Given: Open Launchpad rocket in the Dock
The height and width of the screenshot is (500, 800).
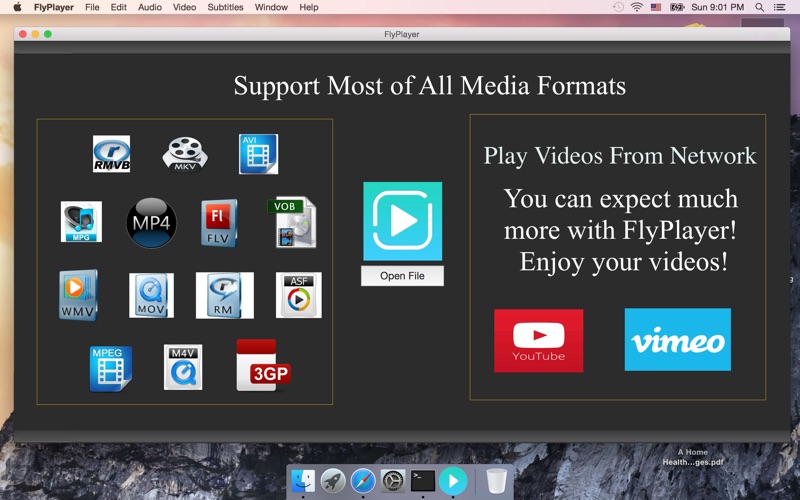Looking at the screenshot, I should pyautogui.click(x=333, y=481).
